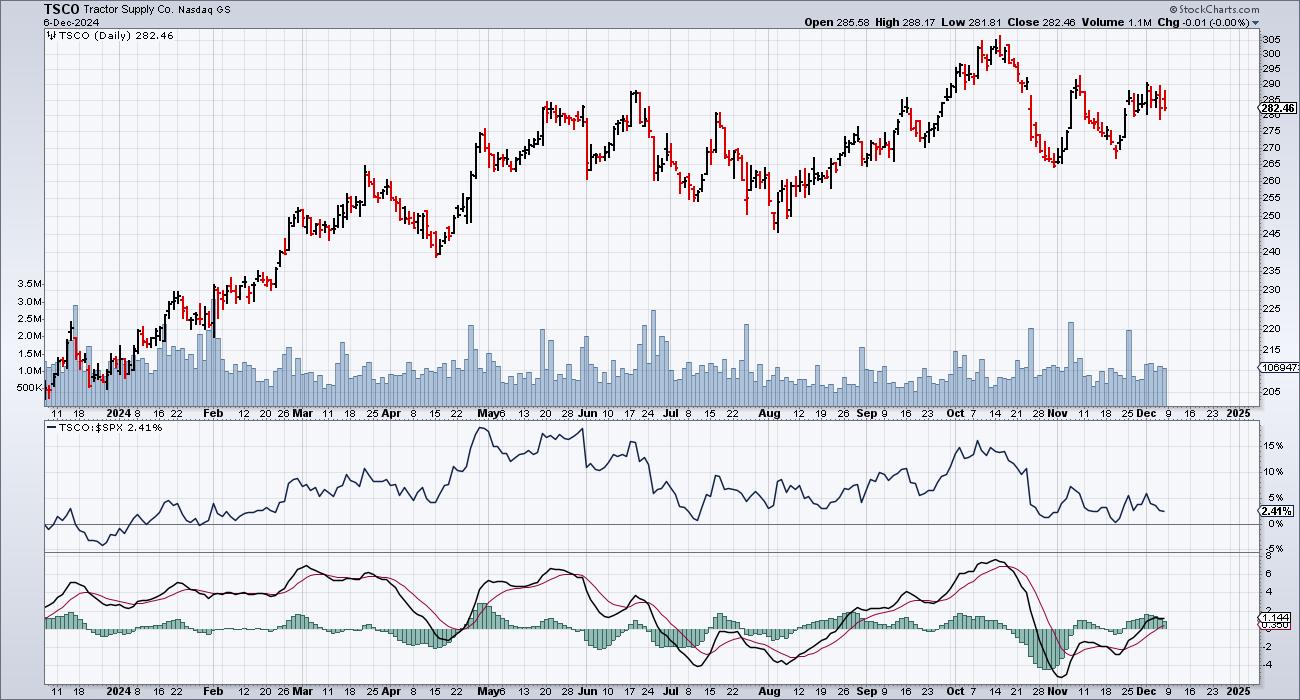This screenshot has height=700, width=1300.
Task: Click the 2024 label on bottom date axis
Action: pyautogui.click(x=119, y=691)
